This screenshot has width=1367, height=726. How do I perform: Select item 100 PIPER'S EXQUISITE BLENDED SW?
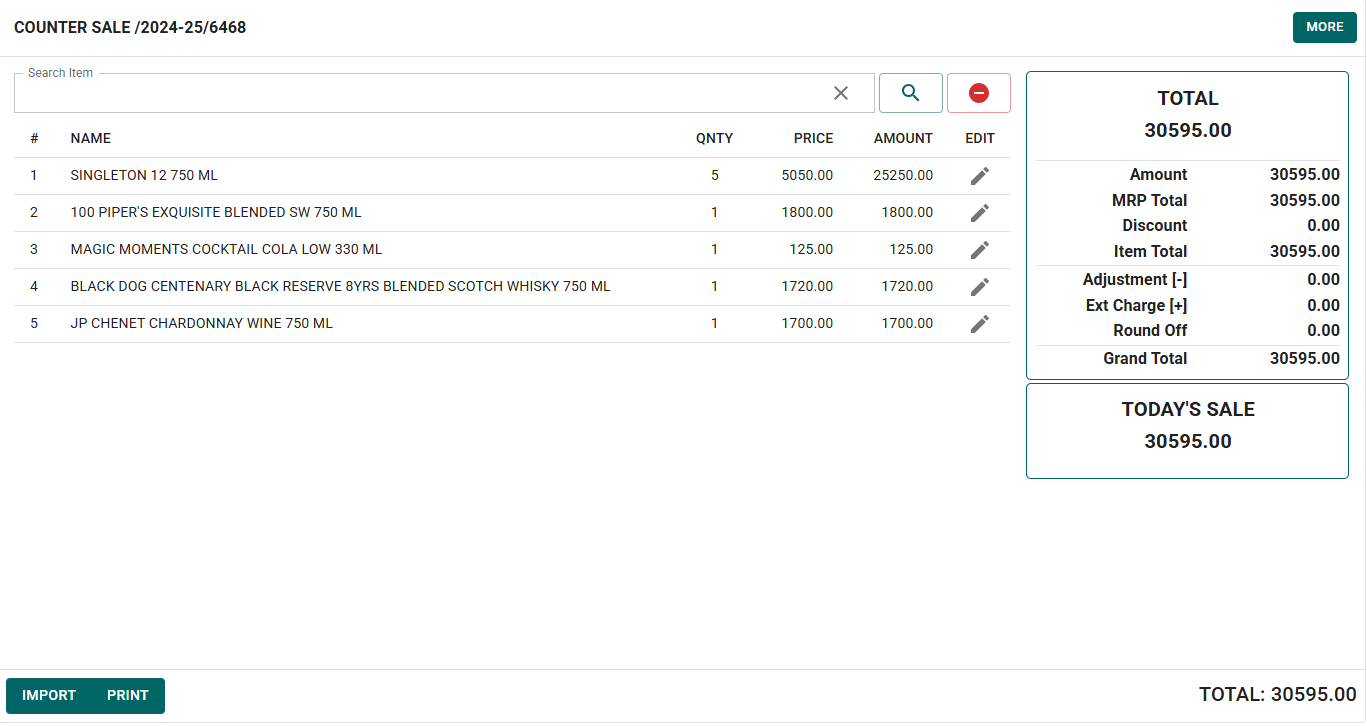point(216,212)
